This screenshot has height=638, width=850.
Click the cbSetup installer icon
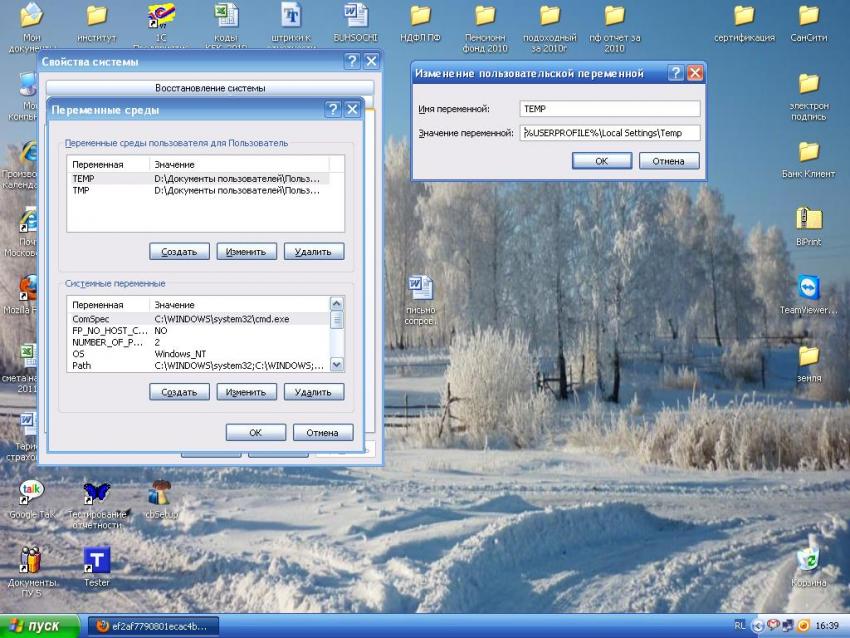click(160, 492)
